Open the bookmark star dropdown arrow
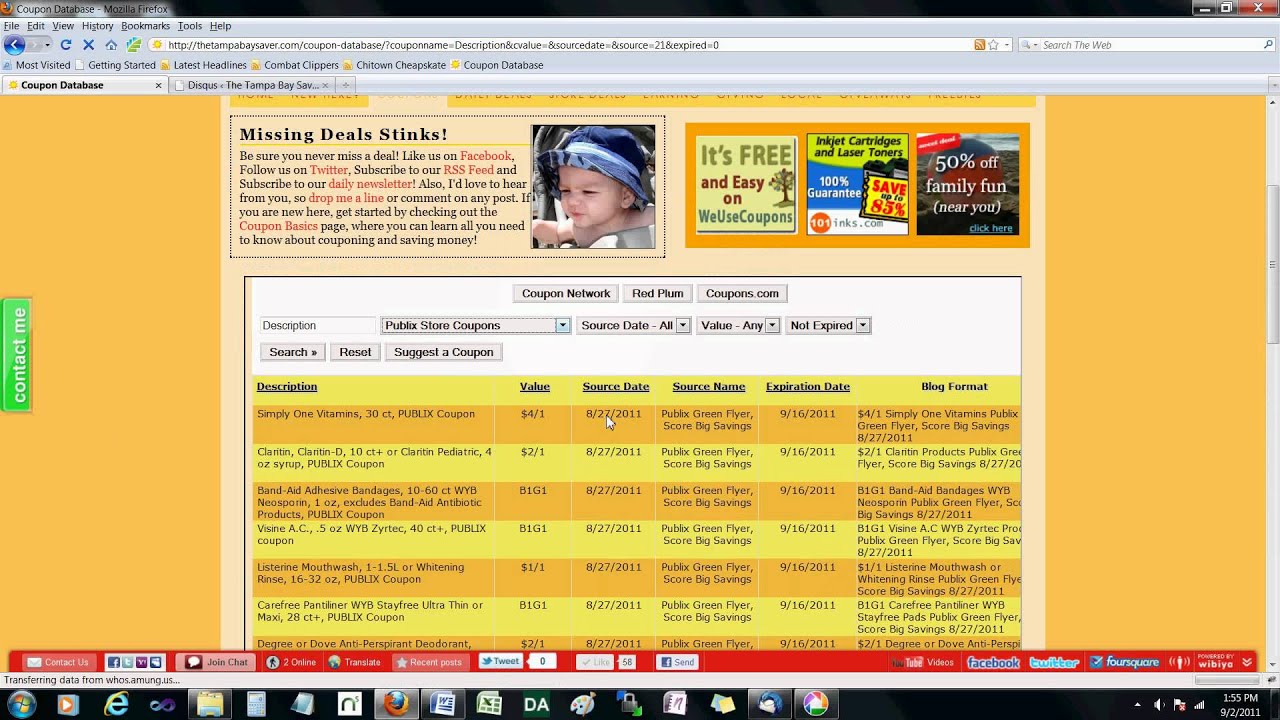The image size is (1280, 720). point(1007,45)
